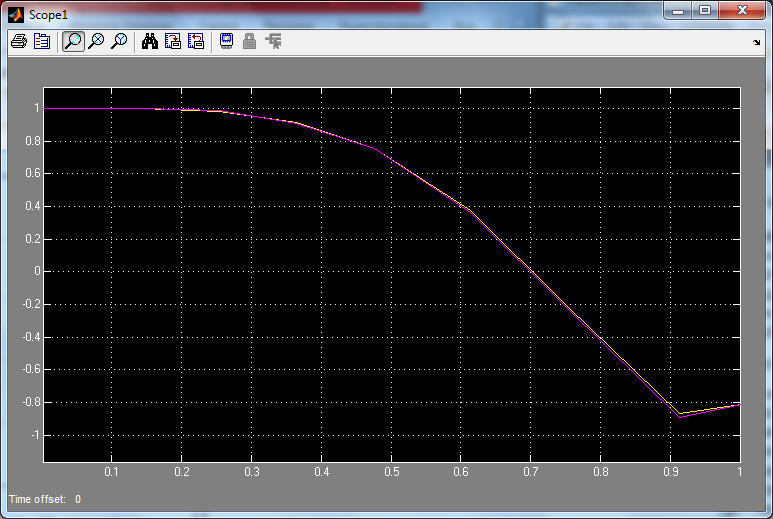Image resolution: width=773 pixels, height=519 pixels.
Task: Autoscale the plot with the binoculars icon
Action: pyautogui.click(x=150, y=41)
